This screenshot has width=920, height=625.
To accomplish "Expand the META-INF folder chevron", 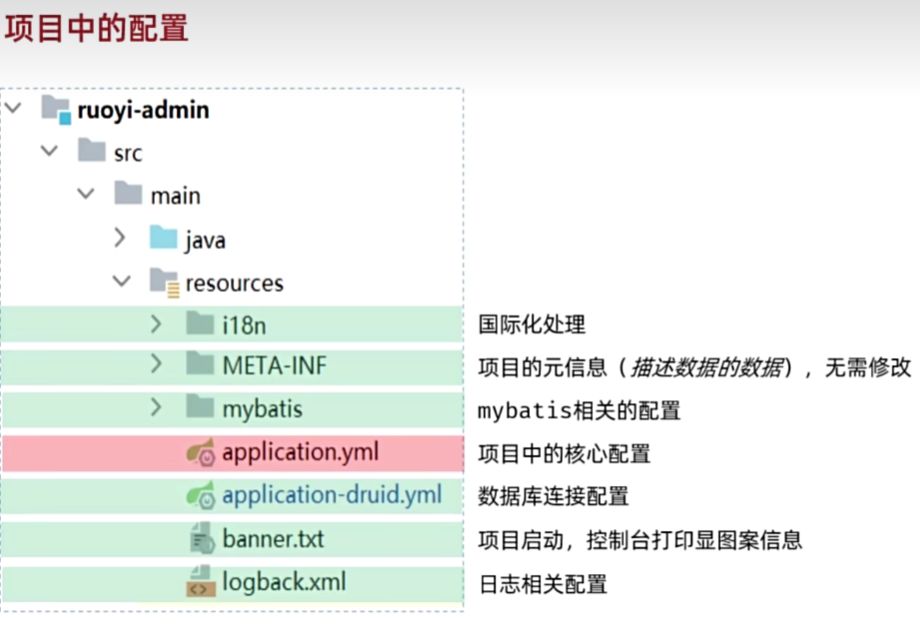I will 156,364.
